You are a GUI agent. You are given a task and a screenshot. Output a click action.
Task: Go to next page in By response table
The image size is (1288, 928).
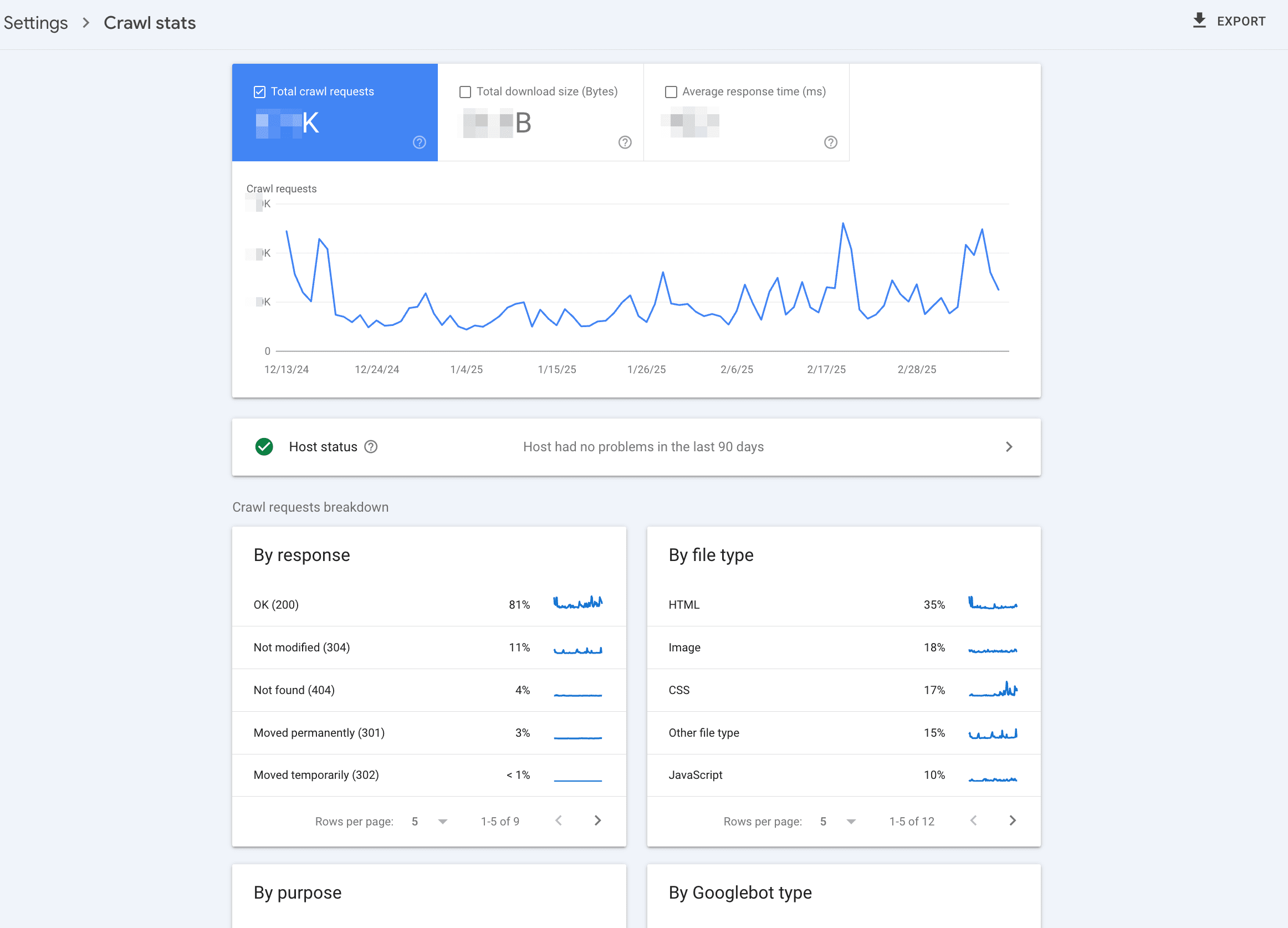[597, 820]
